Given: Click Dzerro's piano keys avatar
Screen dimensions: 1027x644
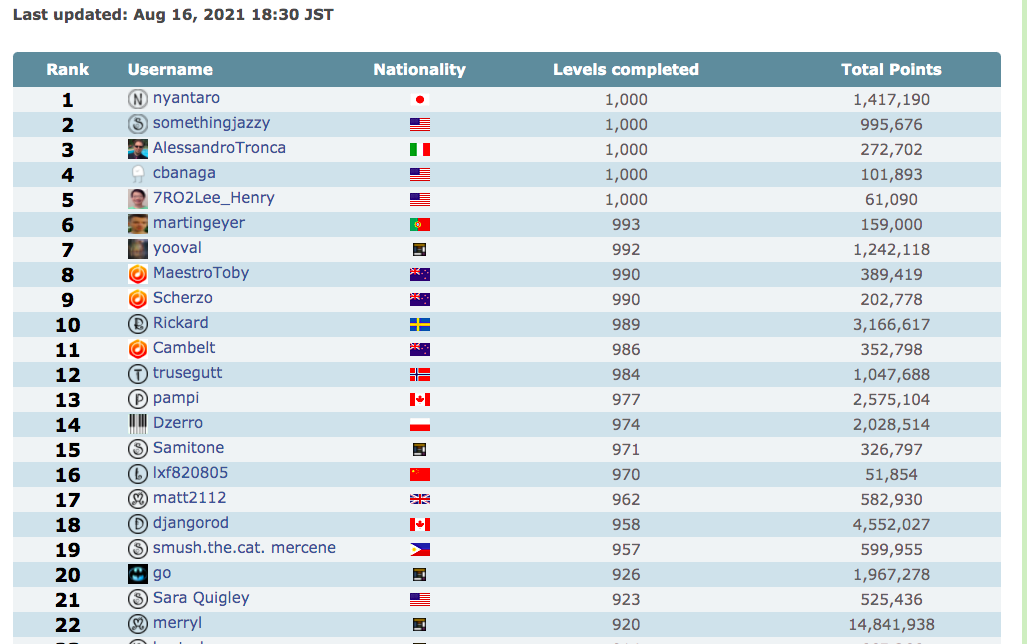Looking at the screenshot, I should click(x=138, y=424).
